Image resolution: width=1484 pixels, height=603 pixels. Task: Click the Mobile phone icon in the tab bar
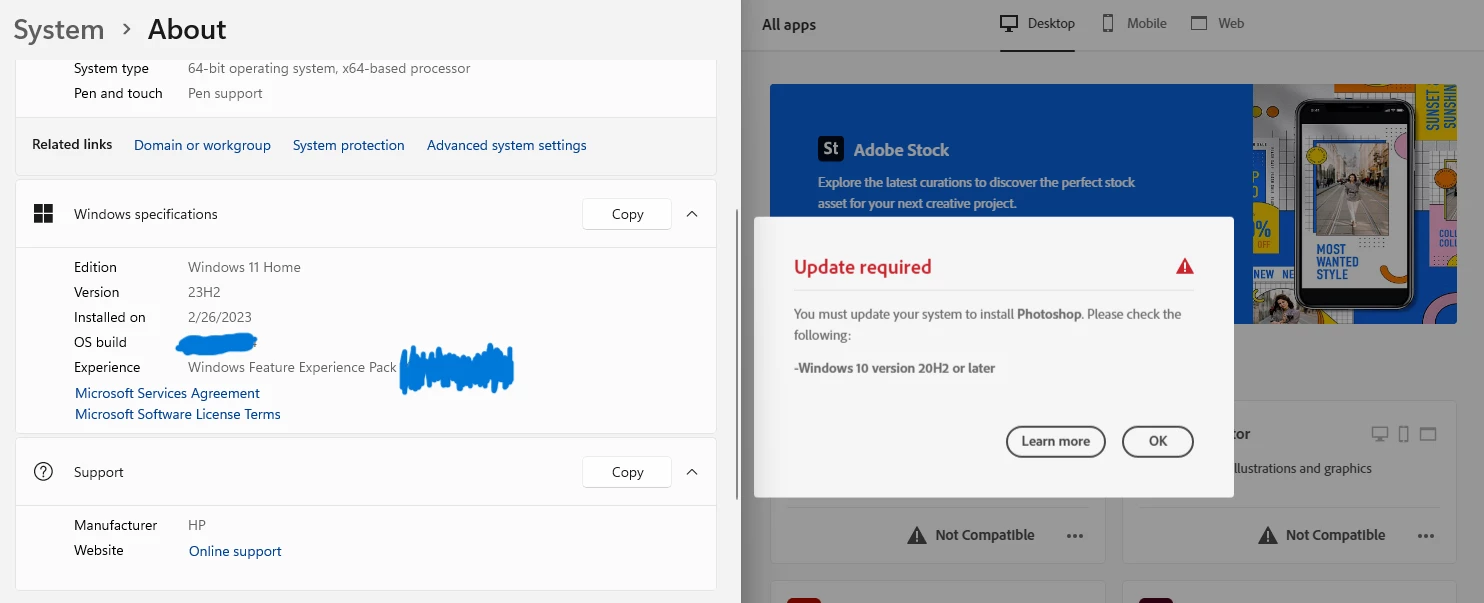coord(1108,23)
